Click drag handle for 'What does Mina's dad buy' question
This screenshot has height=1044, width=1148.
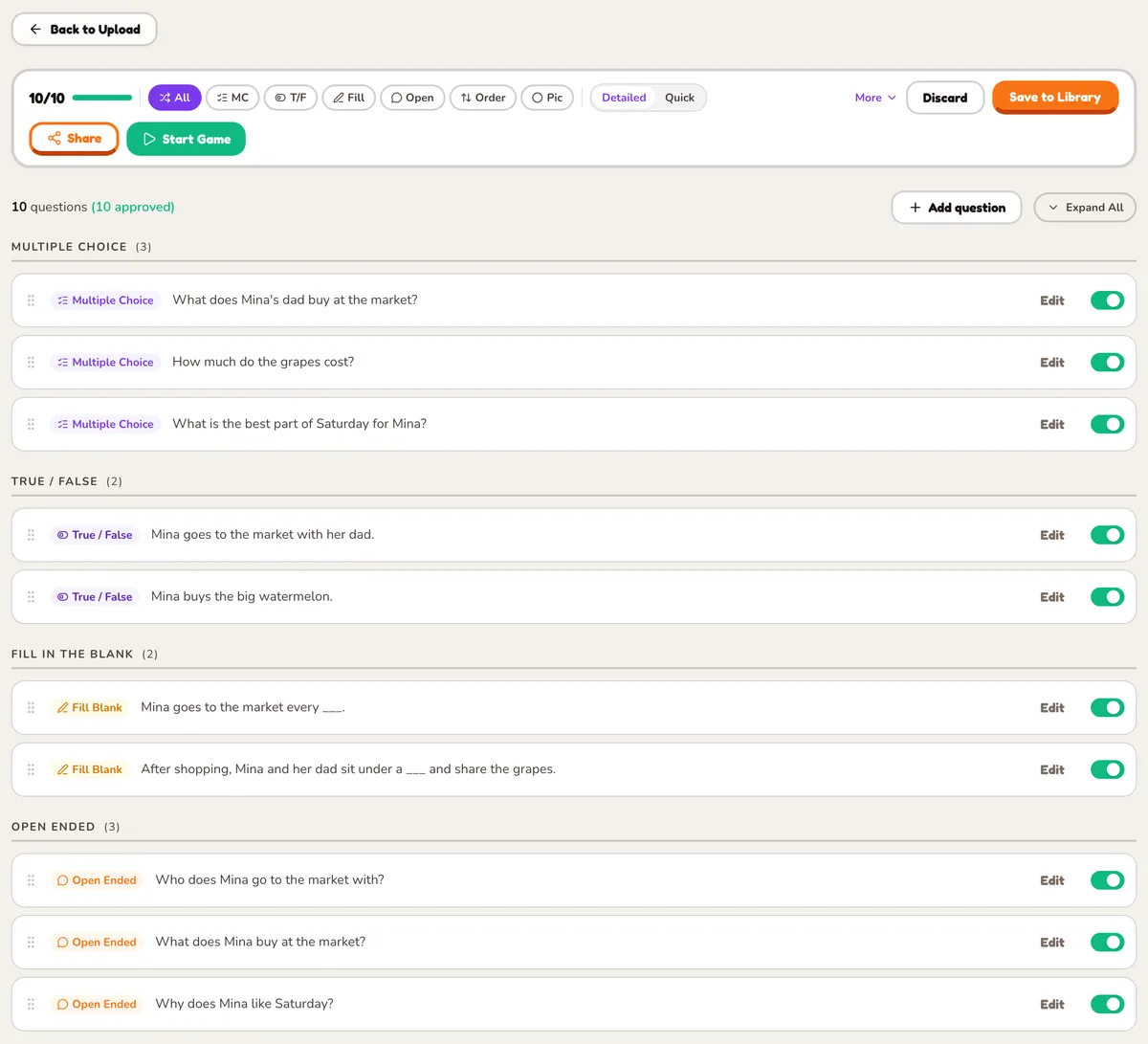pos(31,300)
